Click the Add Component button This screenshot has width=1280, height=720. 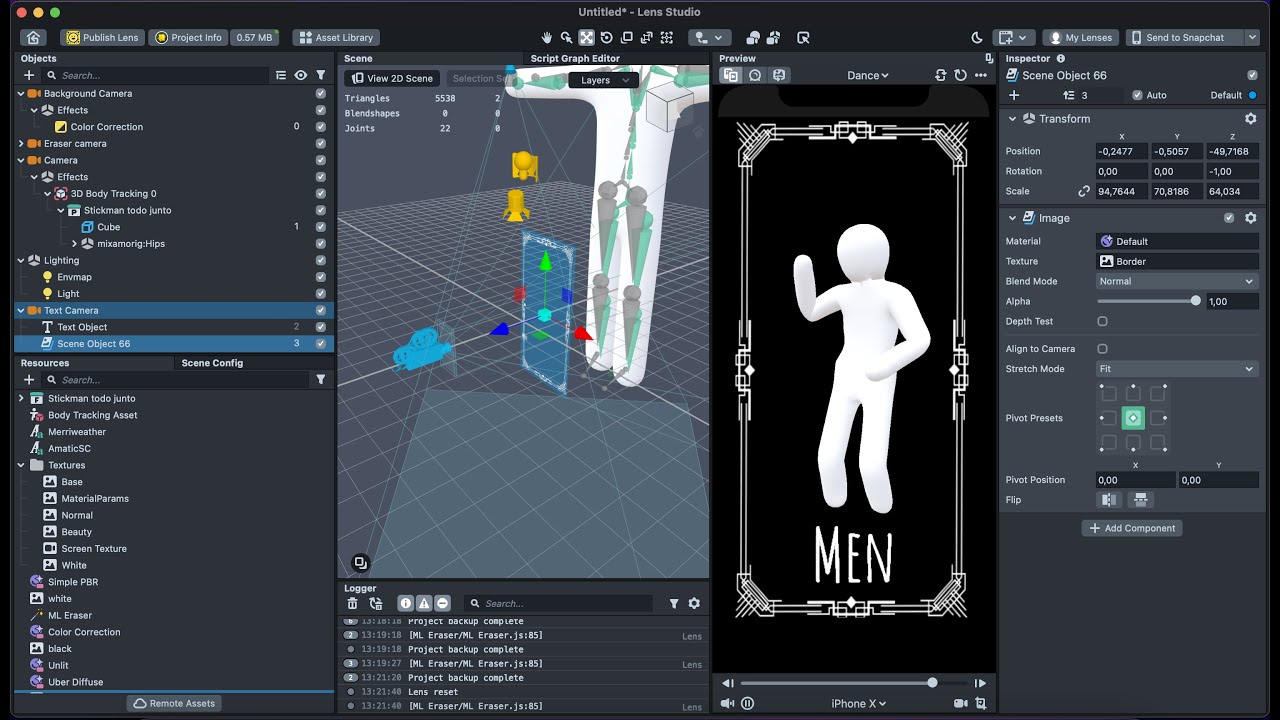coord(1132,528)
